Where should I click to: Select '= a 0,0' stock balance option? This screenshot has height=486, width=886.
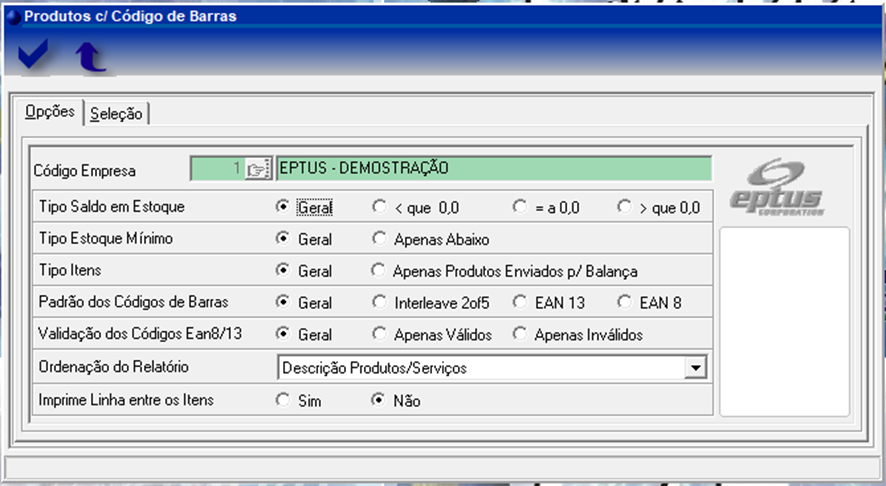519,208
